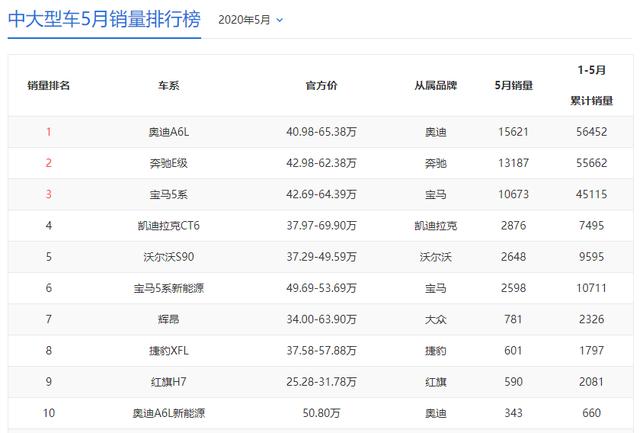Click the cumulative sales value 10711
640x433 pixels.
pos(591,288)
